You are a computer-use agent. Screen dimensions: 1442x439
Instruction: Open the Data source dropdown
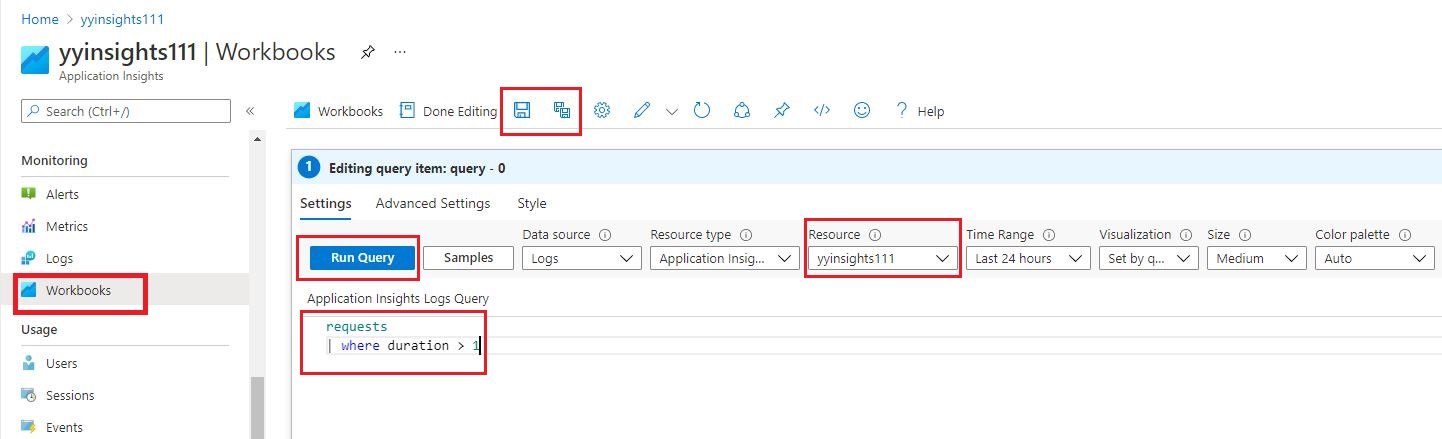click(582, 258)
